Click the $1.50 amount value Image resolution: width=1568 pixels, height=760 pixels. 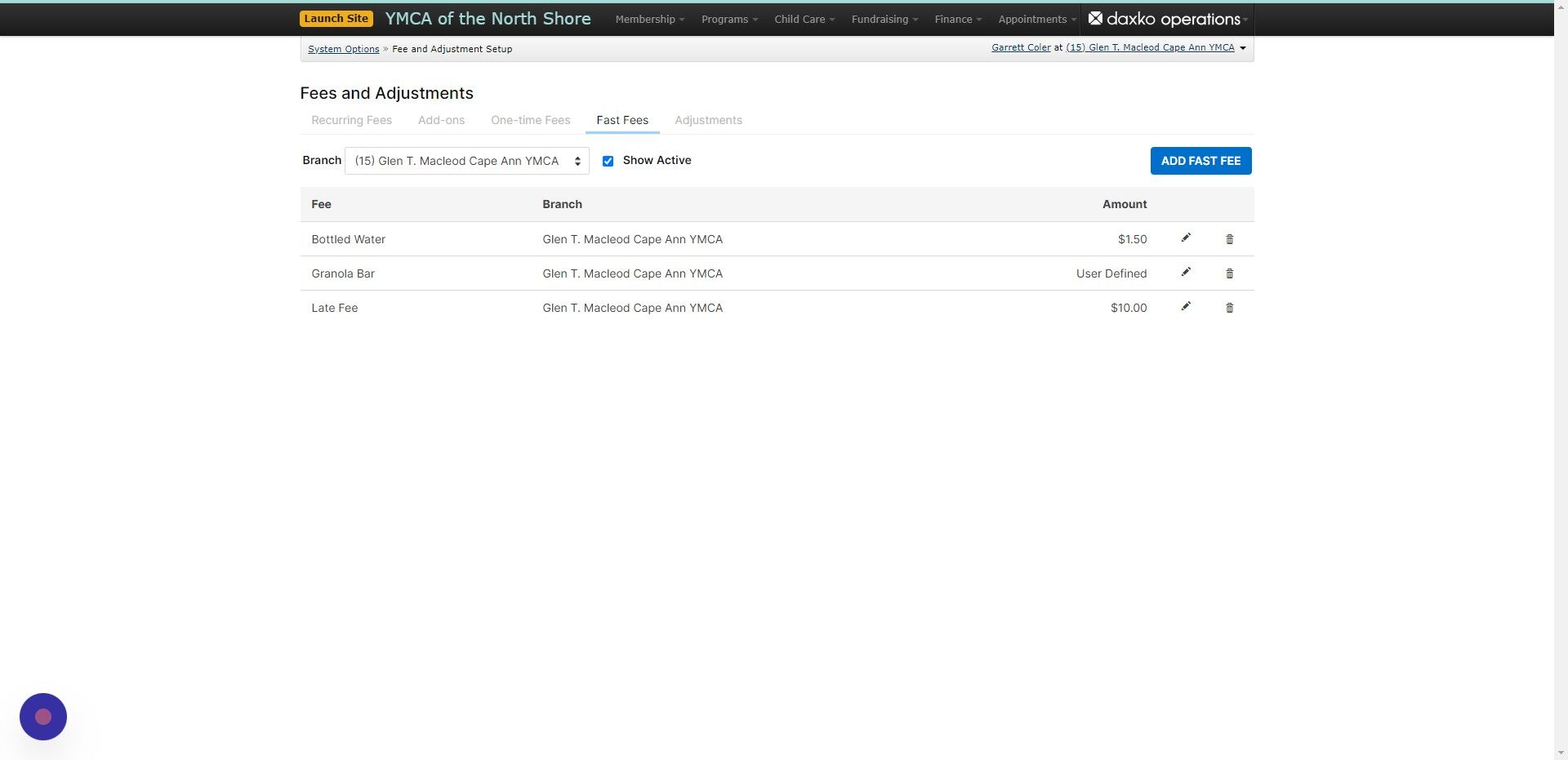1132,239
